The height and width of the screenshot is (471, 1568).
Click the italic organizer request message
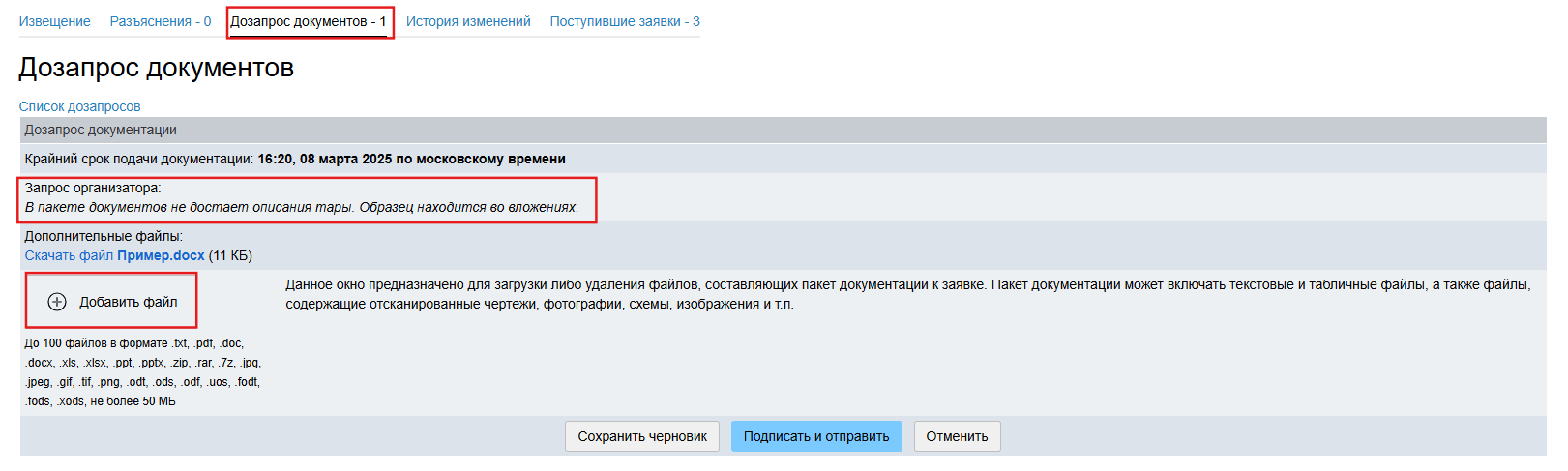click(301, 207)
